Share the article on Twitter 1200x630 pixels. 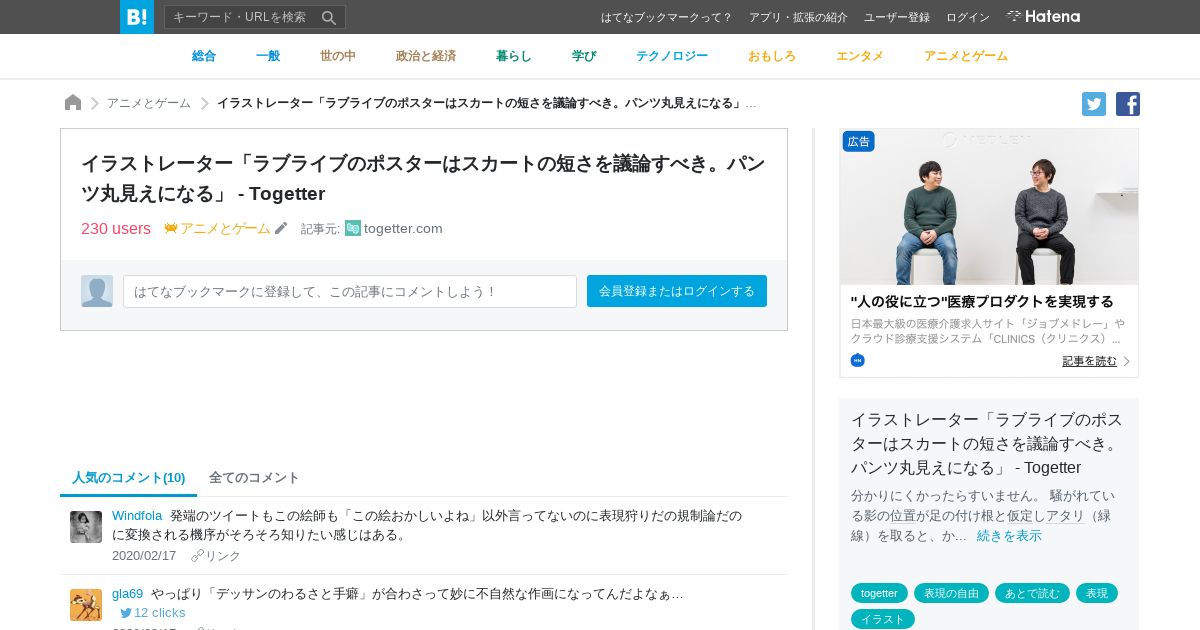click(1094, 104)
